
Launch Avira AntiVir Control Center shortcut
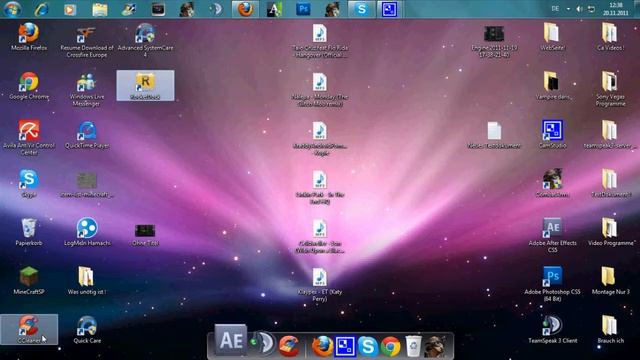tap(29, 138)
